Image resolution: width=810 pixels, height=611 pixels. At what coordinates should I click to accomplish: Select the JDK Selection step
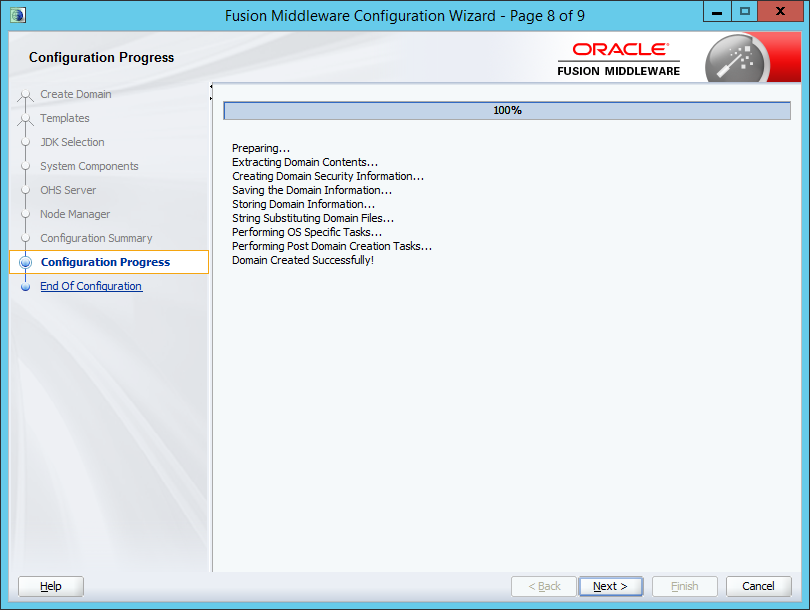point(72,142)
